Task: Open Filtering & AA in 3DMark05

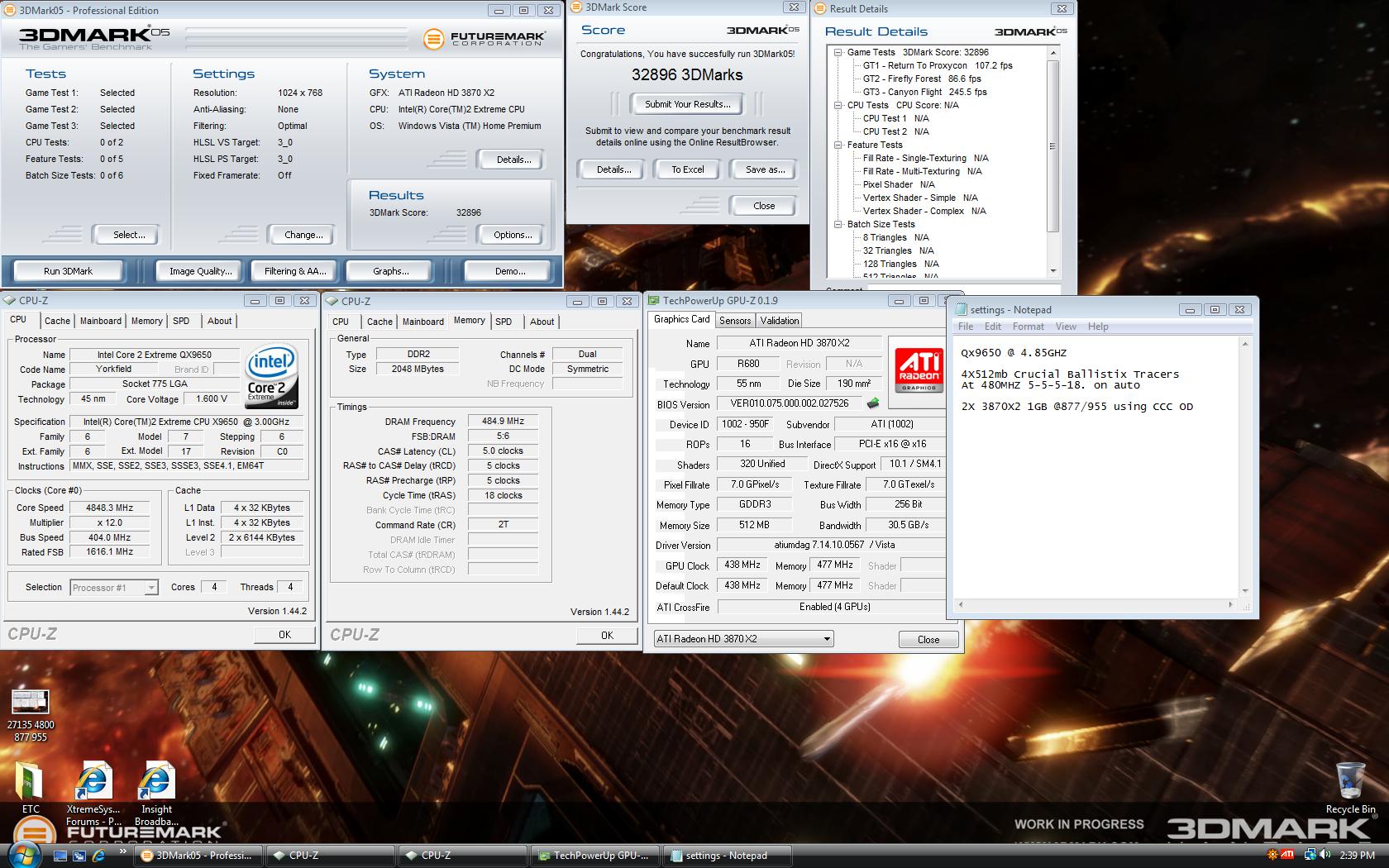Action: [295, 271]
